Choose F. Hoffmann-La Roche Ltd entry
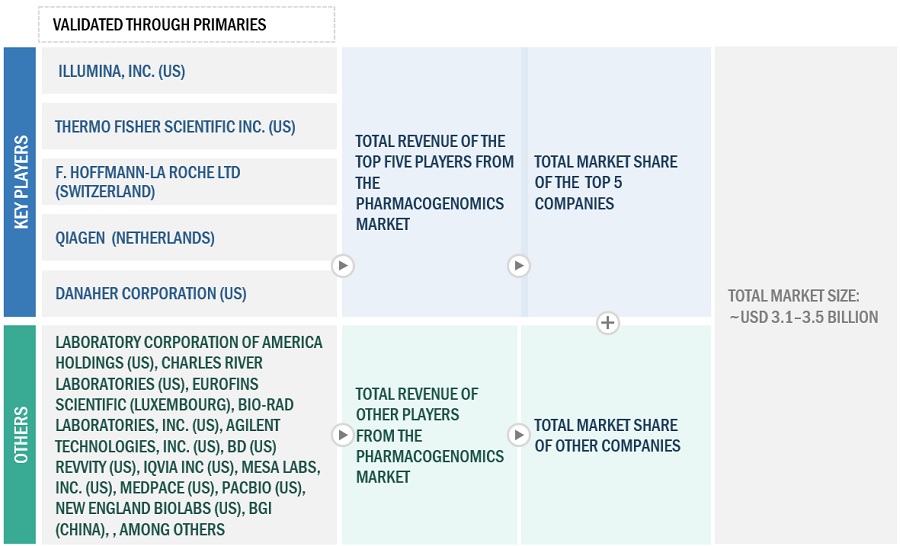The image size is (900, 546). click(x=188, y=182)
